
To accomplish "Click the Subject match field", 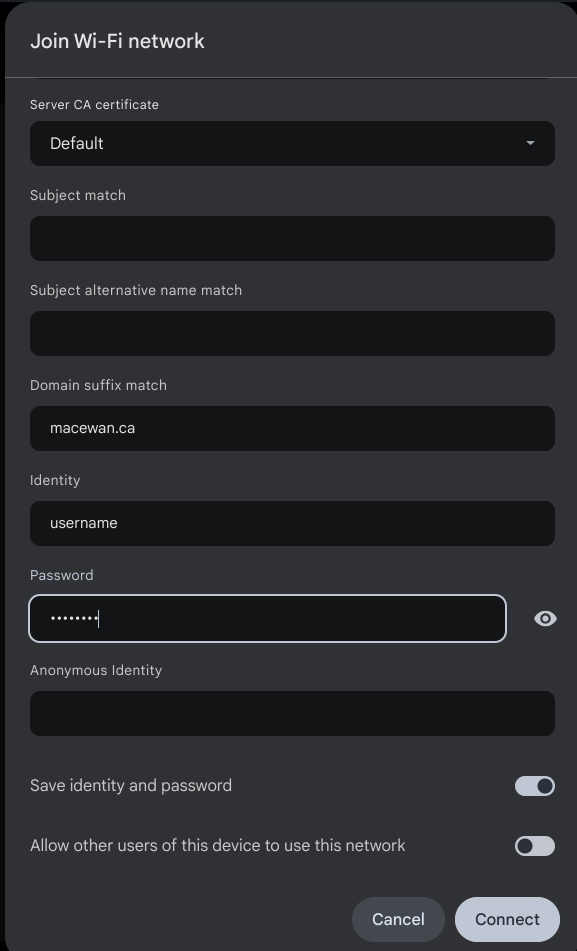I will point(292,238).
